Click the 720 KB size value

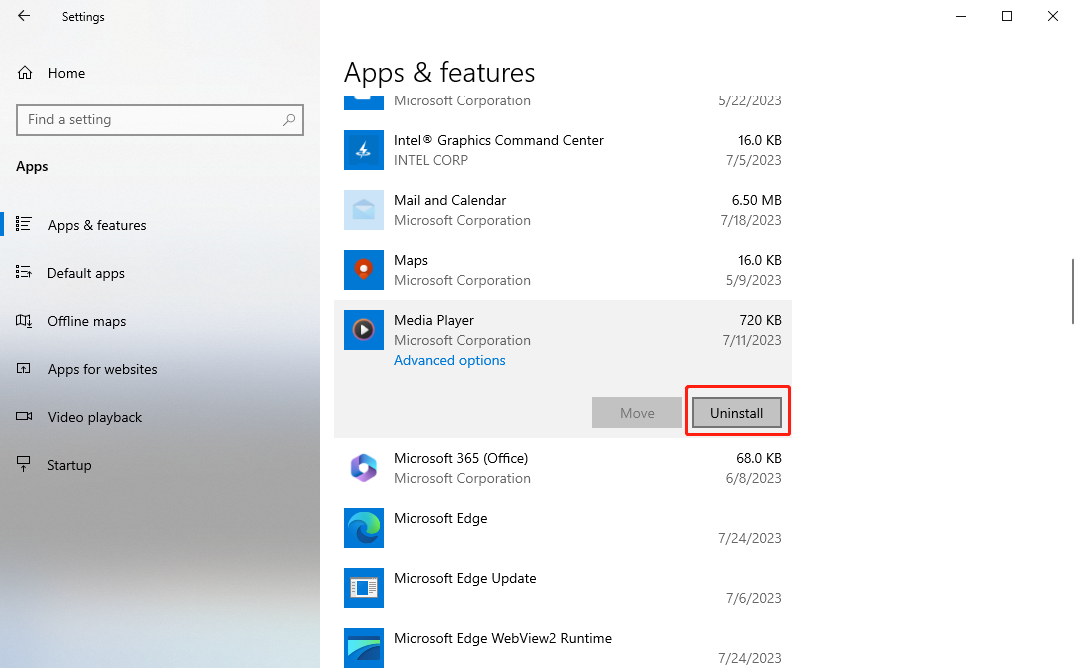tap(760, 320)
